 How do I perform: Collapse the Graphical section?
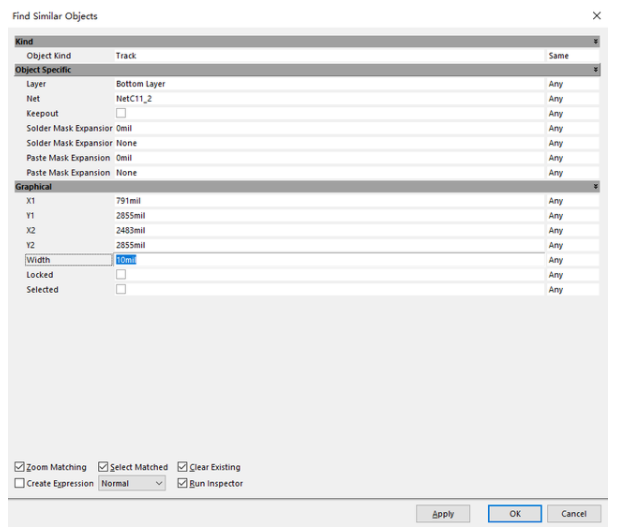[596, 186]
